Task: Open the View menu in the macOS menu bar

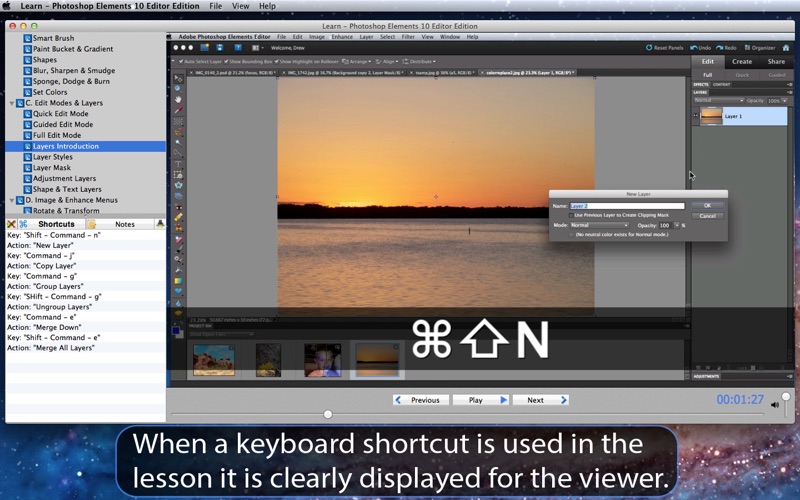Action: click(240, 6)
